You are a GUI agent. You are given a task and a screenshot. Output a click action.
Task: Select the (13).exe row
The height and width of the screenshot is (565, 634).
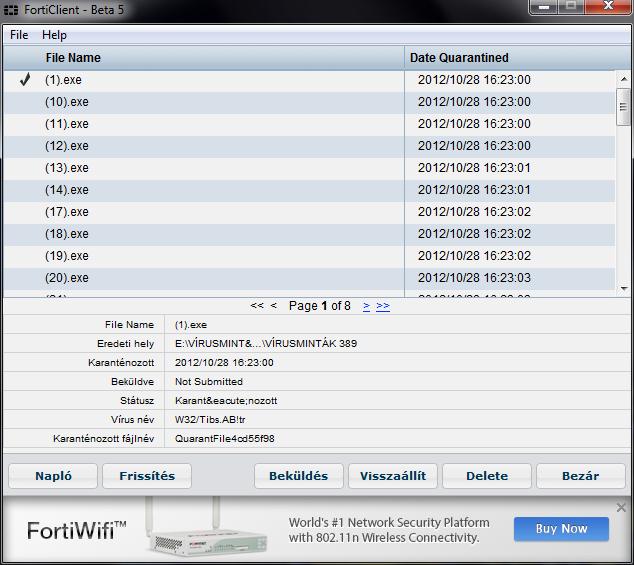coord(309,168)
